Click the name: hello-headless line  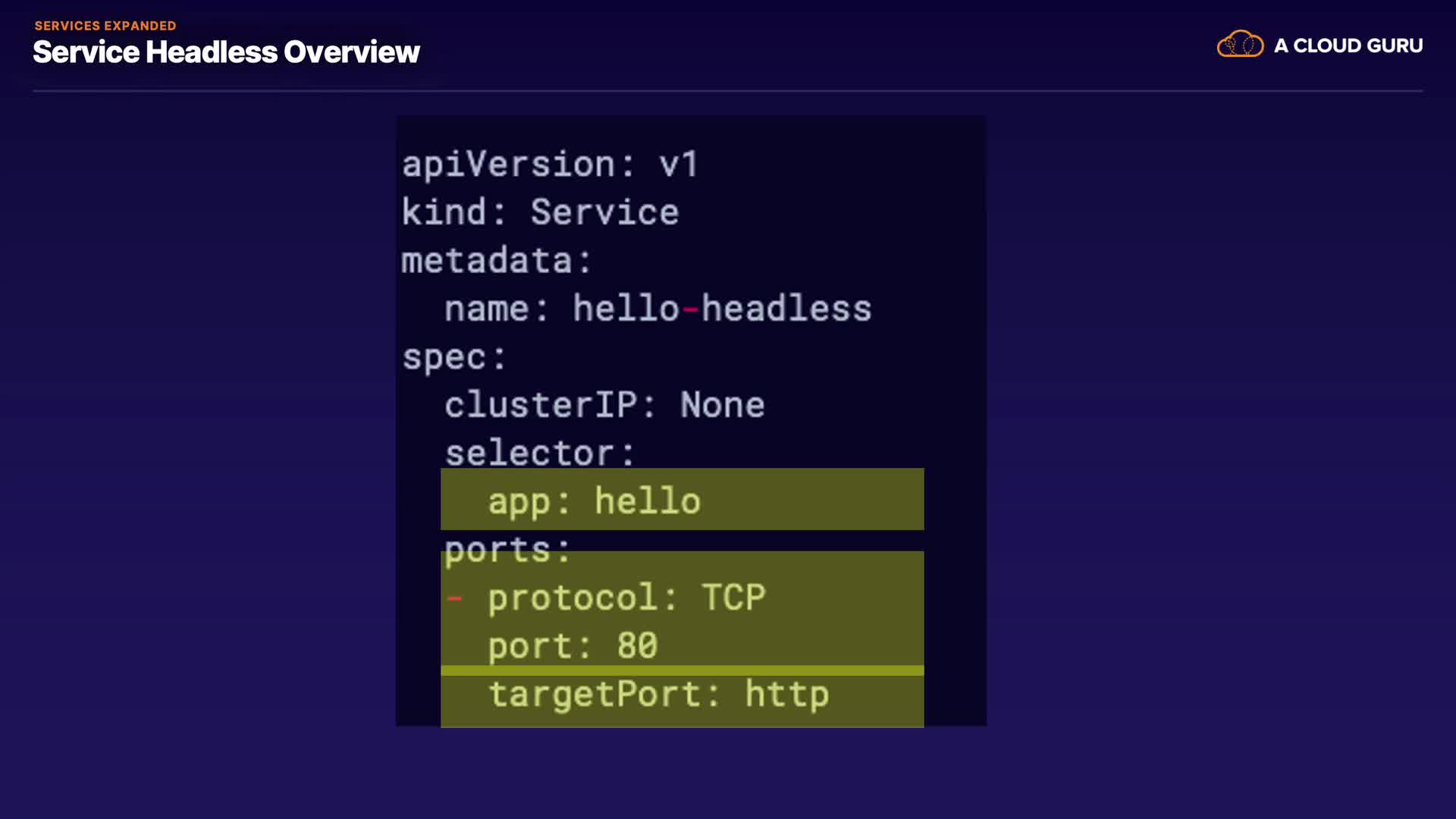[x=657, y=309]
